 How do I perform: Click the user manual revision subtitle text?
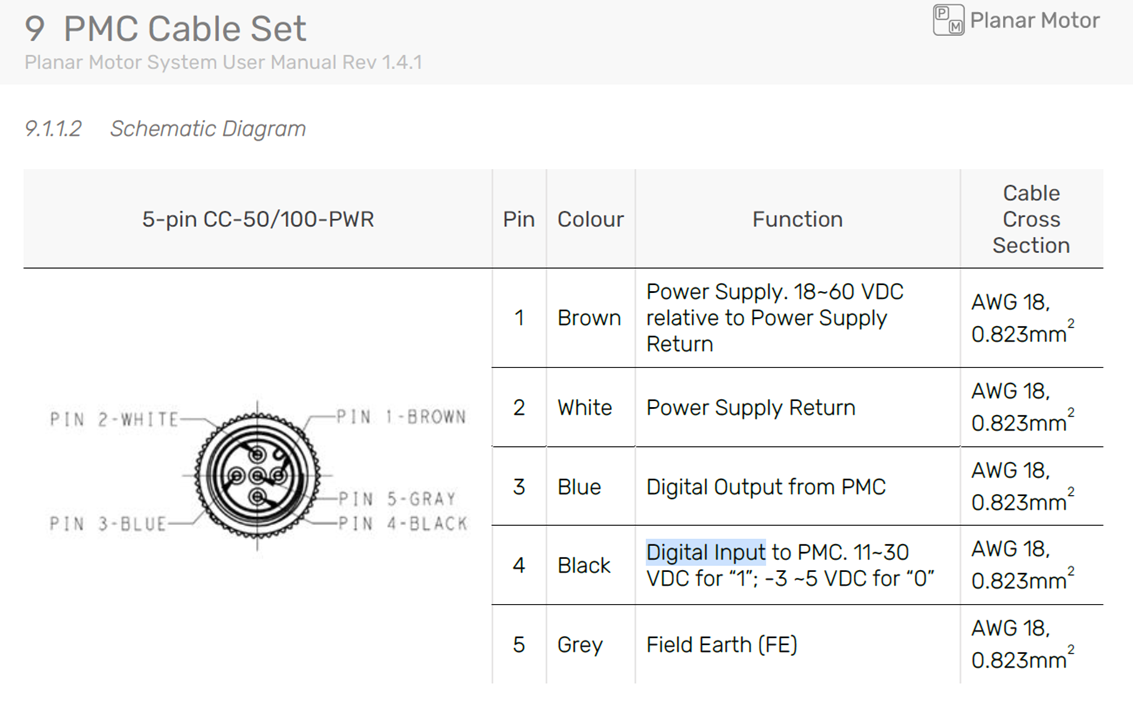223,62
